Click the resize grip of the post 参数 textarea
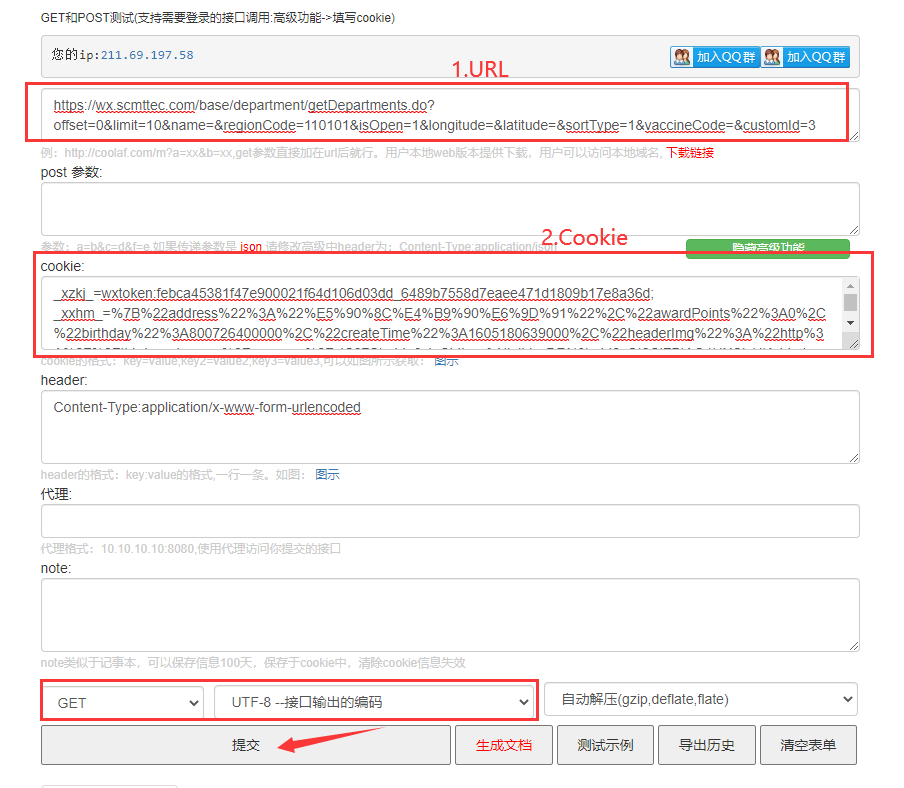Viewport: 904px width, 788px height. 854,230
